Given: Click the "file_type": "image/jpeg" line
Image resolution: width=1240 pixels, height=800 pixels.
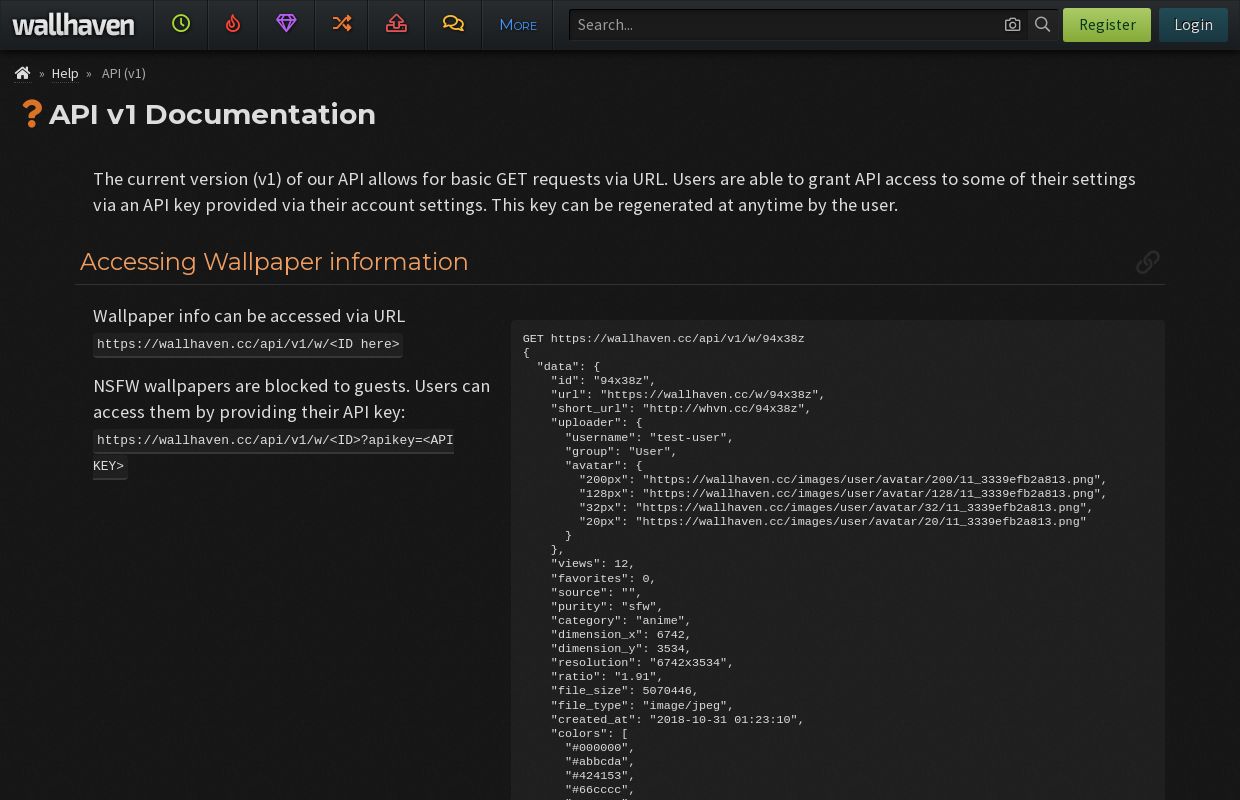Looking at the screenshot, I should pos(642,705).
